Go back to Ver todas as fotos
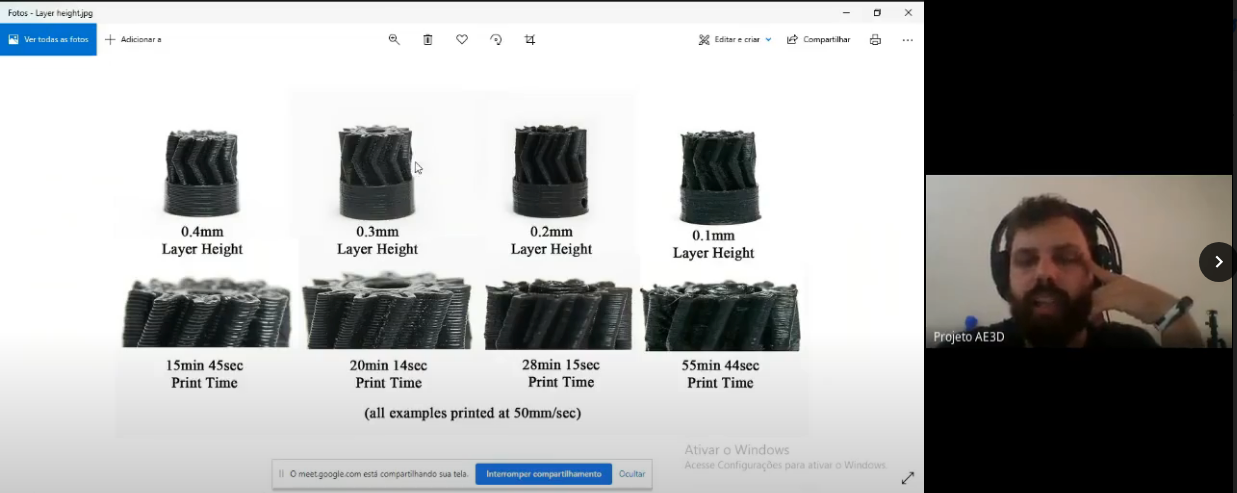The width and height of the screenshot is (1237, 493). (48, 39)
